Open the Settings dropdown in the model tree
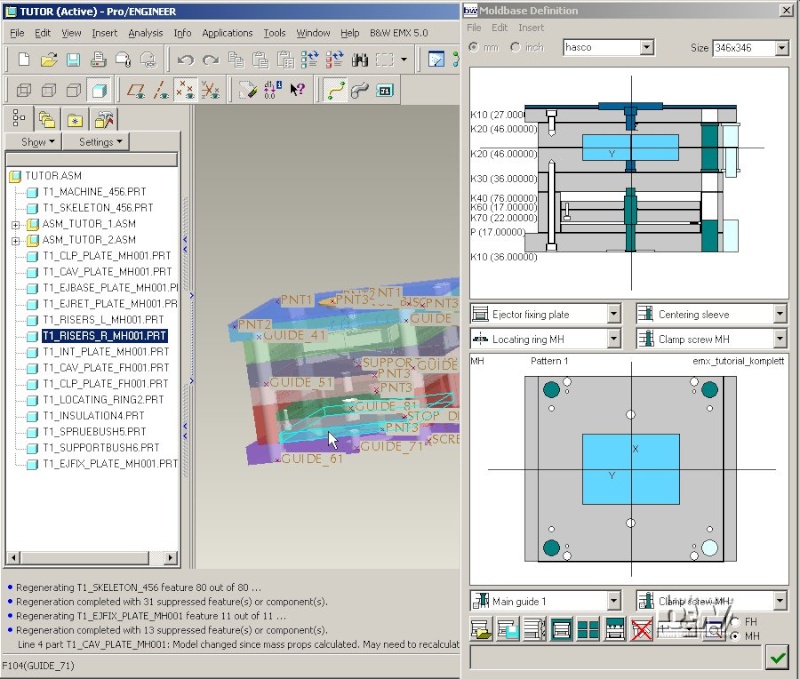Image resolution: width=800 pixels, height=679 pixels. point(96,142)
